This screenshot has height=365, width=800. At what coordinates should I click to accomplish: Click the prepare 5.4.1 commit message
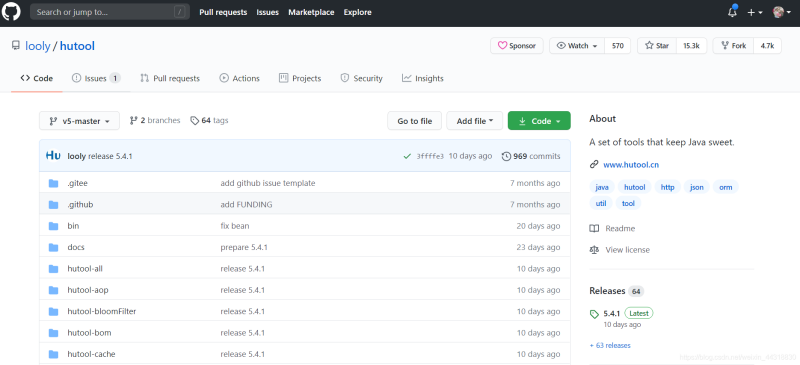(244, 248)
